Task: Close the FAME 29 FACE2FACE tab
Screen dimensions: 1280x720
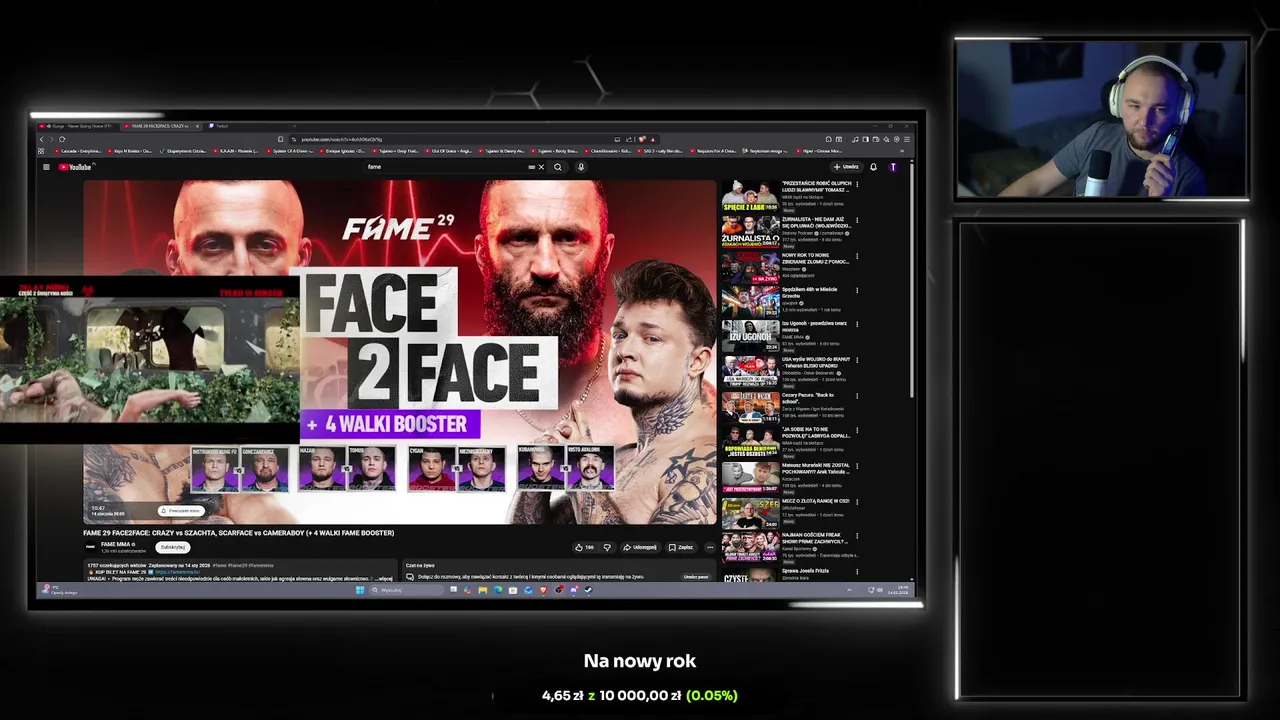Action: tap(197, 126)
